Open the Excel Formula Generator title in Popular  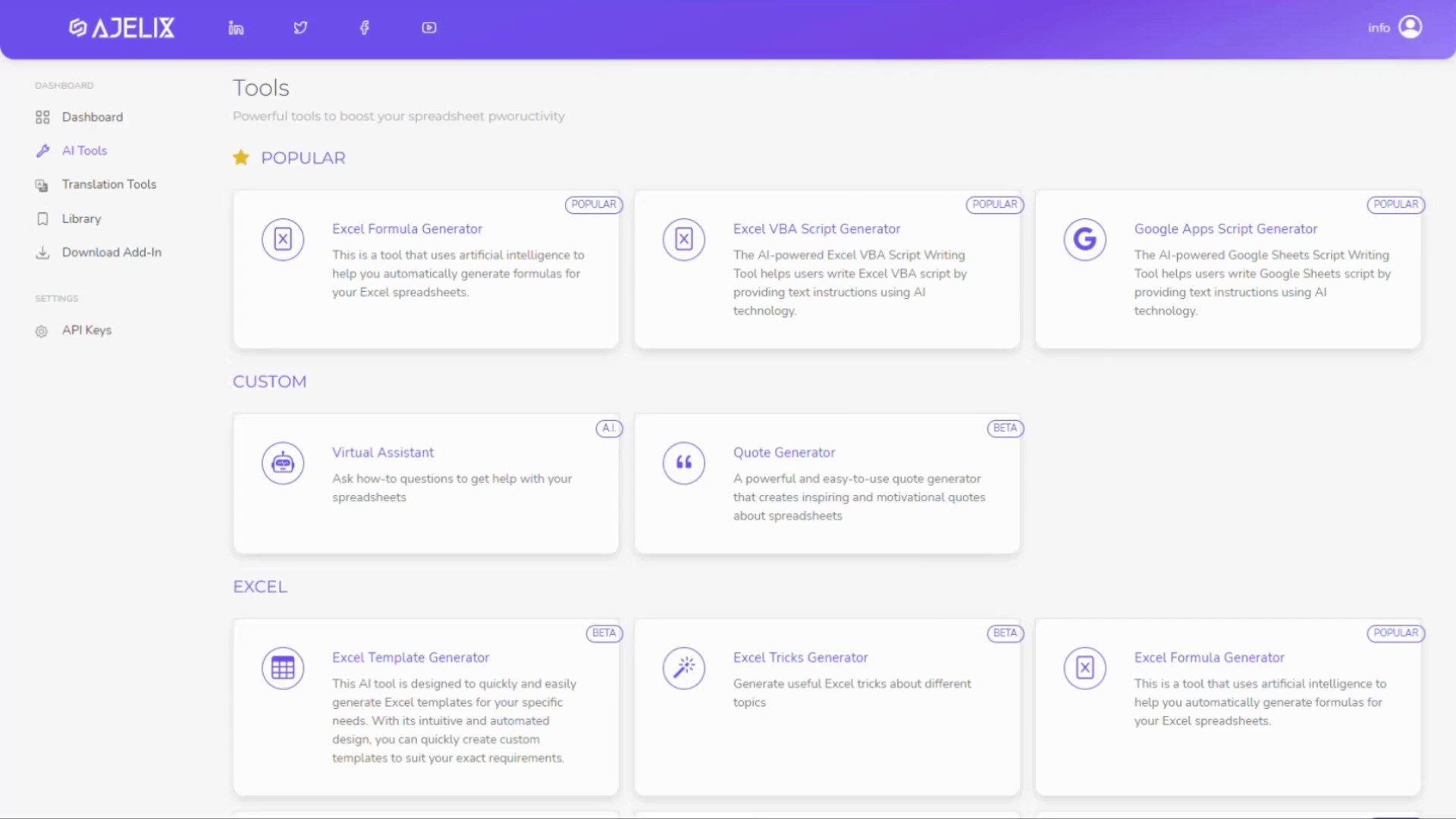click(x=406, y=229)
